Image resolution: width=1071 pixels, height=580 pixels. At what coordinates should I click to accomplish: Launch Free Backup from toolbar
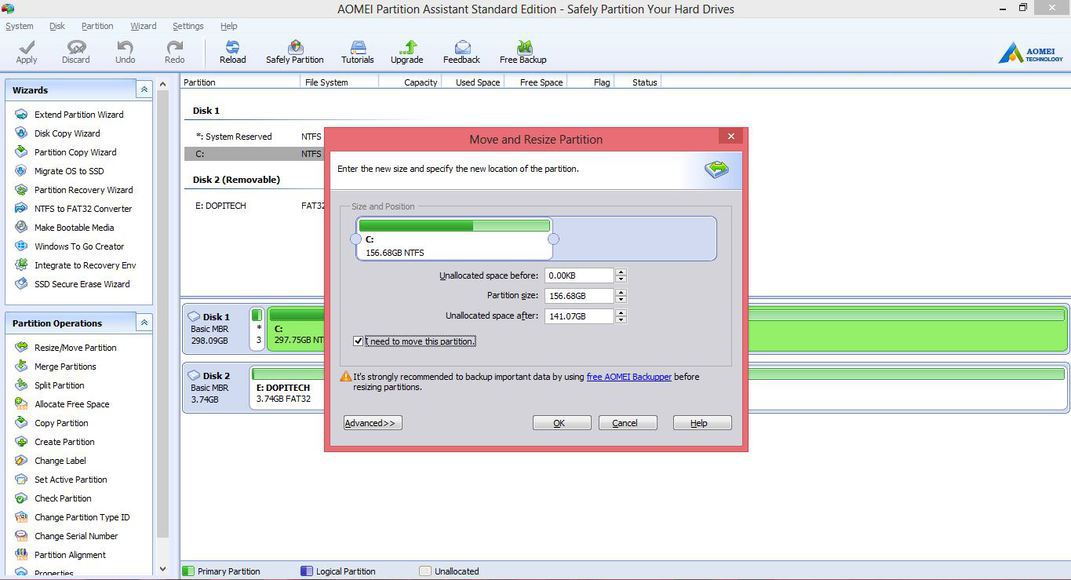[x=523, y=52]
